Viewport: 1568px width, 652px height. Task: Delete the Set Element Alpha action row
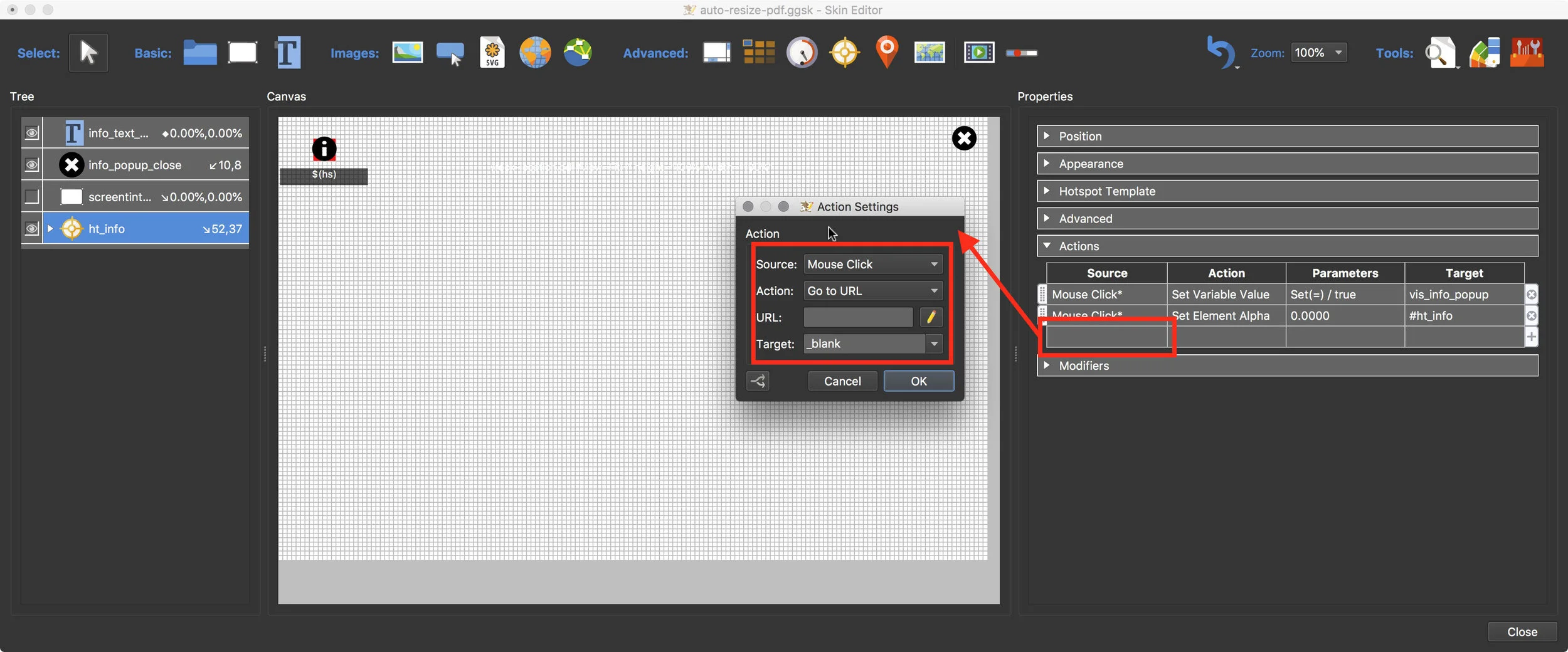[1531, 315]
